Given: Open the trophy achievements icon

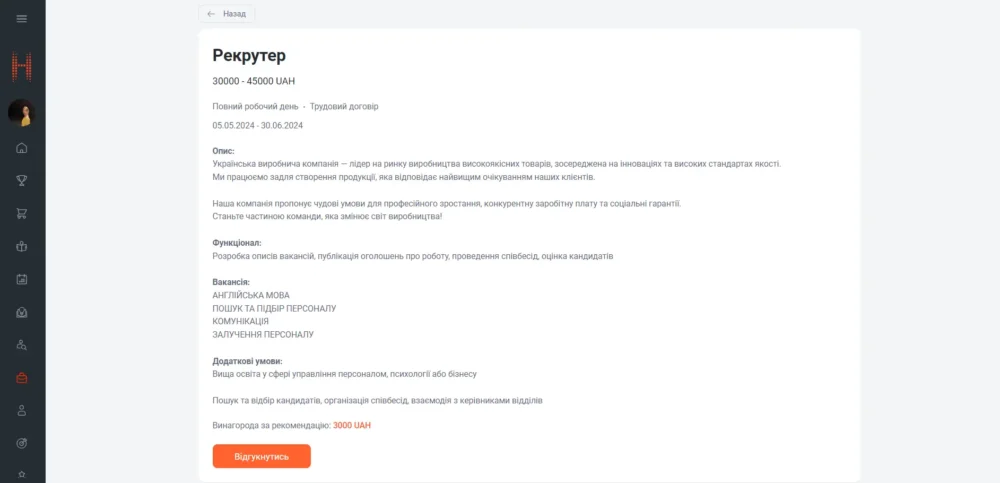Looking at the screenshot, I should 22,181.
